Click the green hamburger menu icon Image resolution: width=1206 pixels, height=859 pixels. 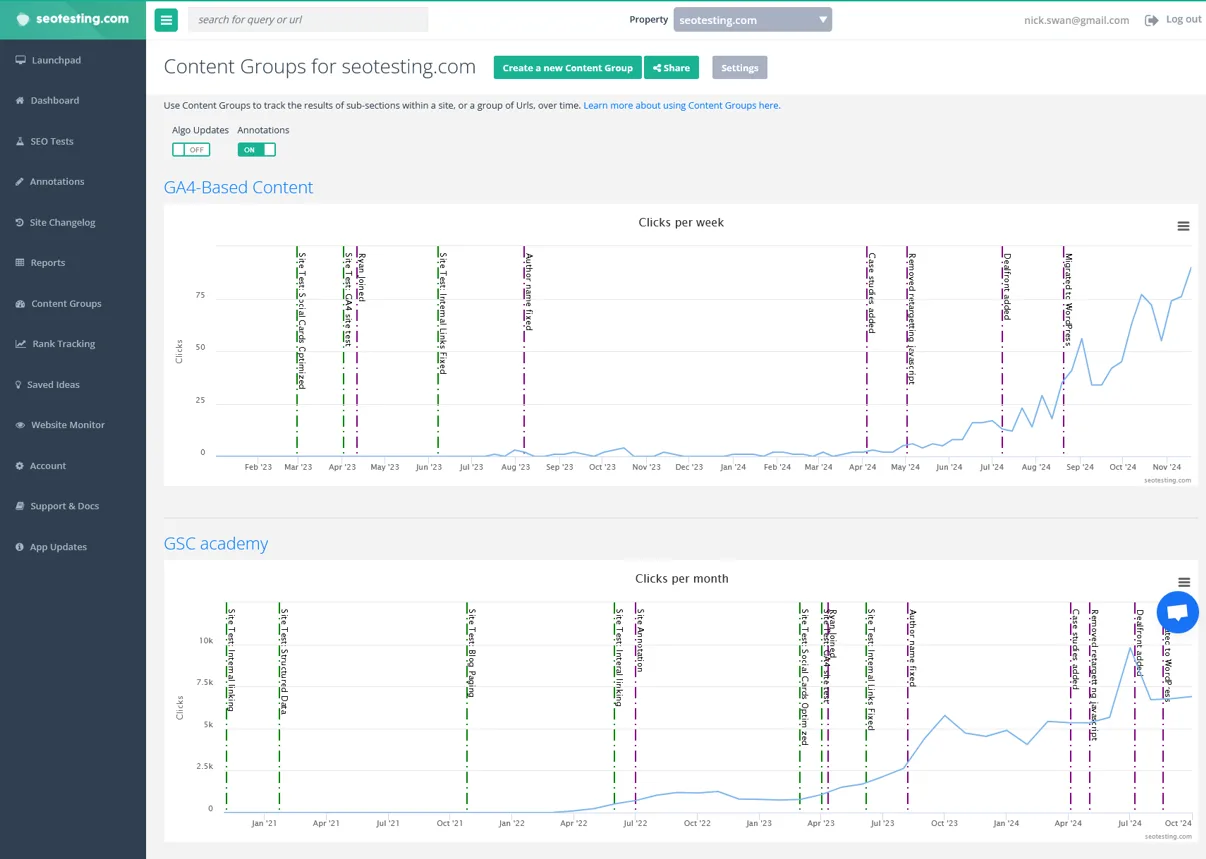click(166, 20)
